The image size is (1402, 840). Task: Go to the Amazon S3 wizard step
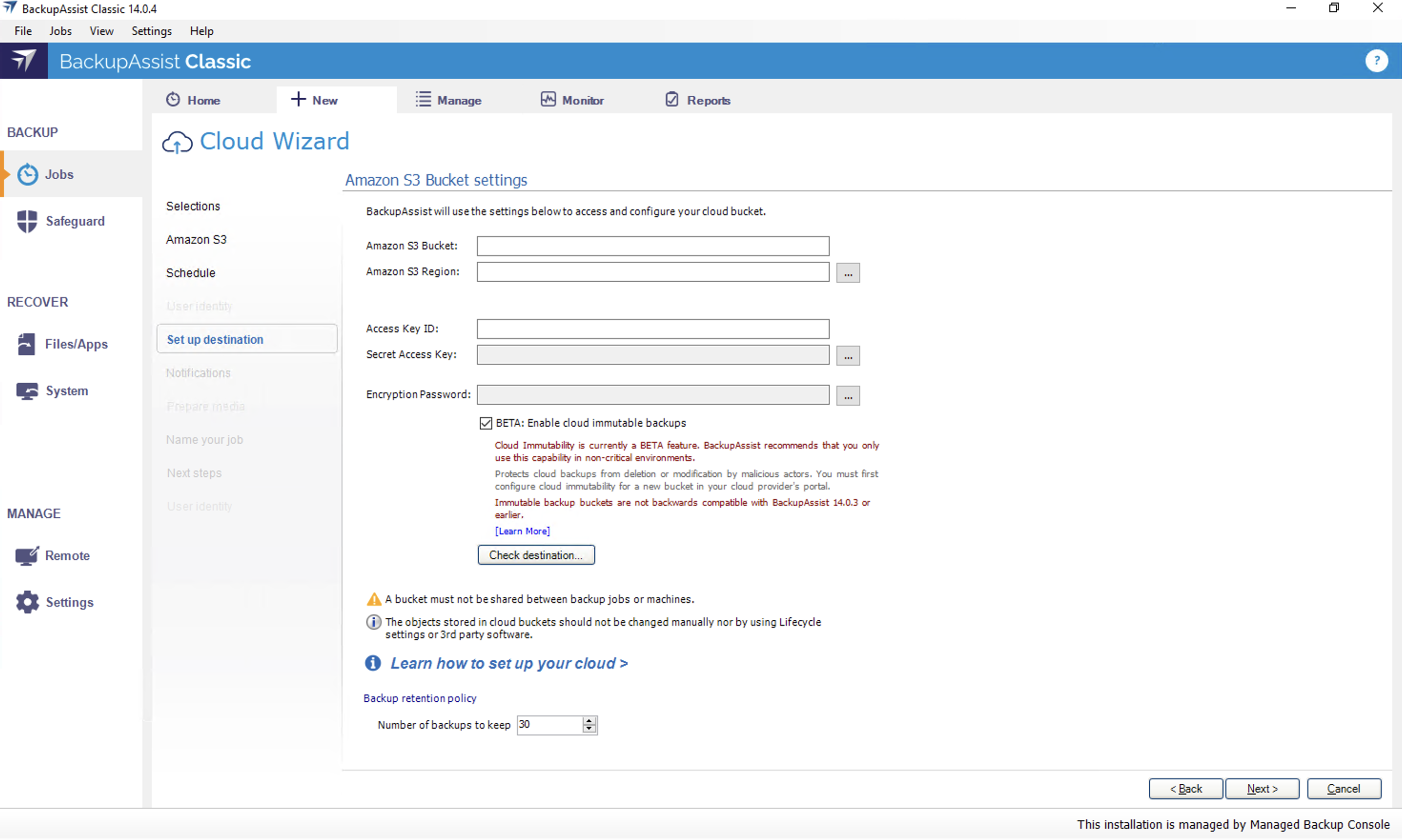pyautogui.click(x=196, y=240)
